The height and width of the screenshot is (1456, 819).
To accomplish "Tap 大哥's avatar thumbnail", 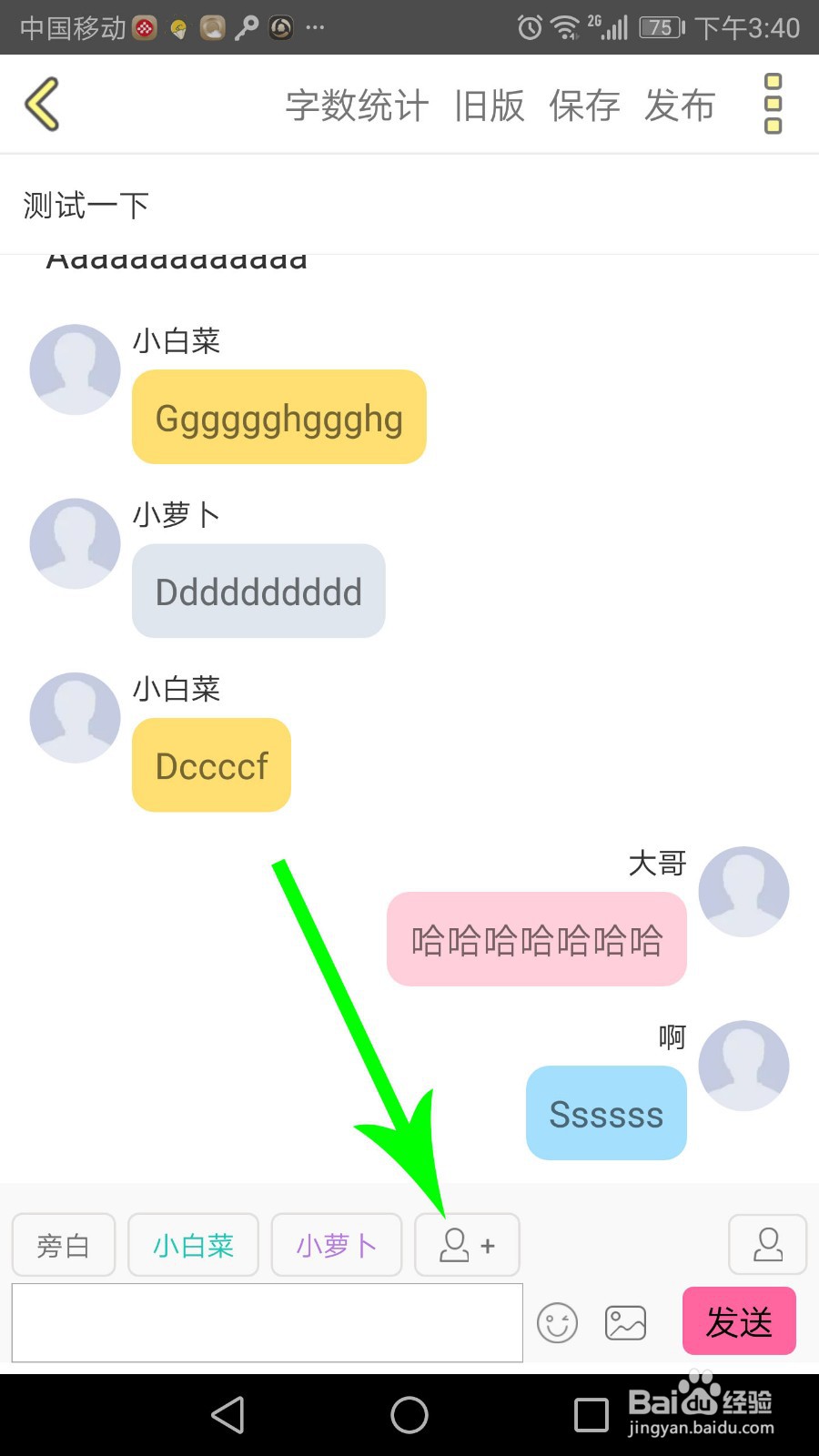I will tap(743, 892).
